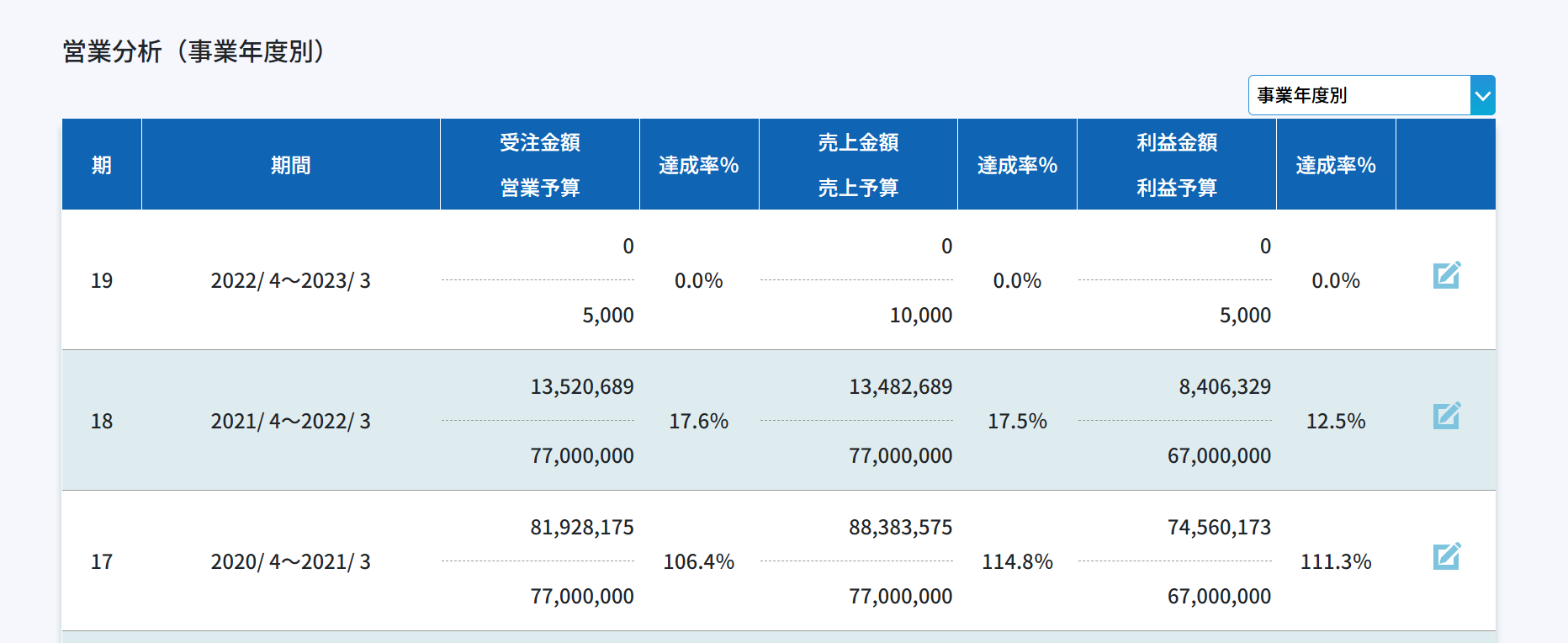
Task: Click the 売上金額 header label
Action: click(x=858, y=142)
